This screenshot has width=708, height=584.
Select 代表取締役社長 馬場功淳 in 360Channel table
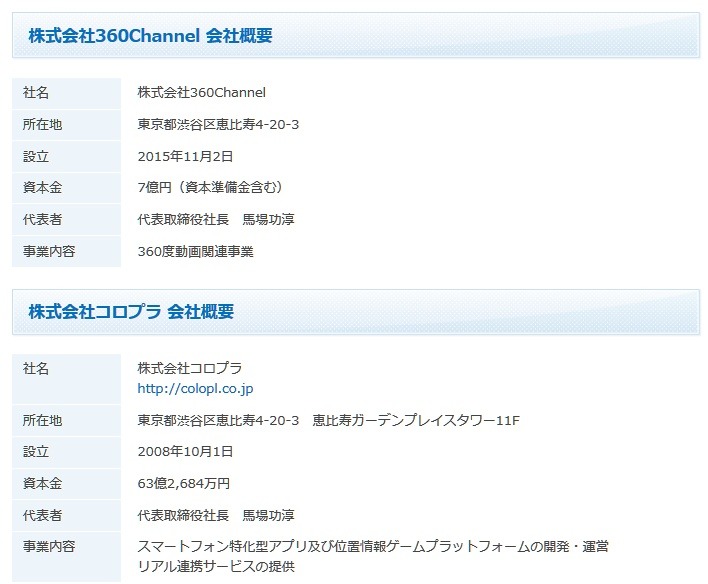(x=216, y=220)
